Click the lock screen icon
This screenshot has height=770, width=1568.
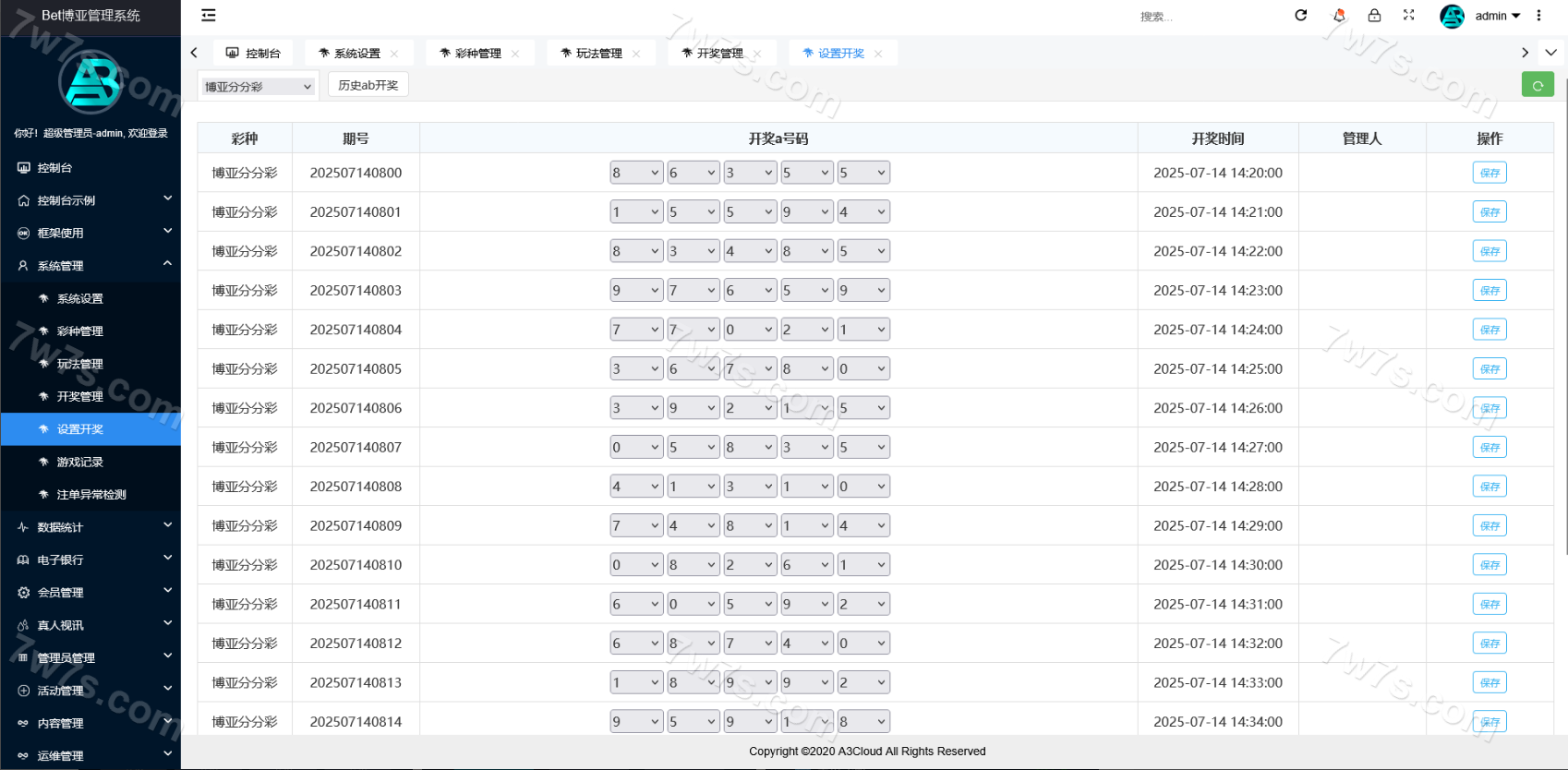[1374, 15]
